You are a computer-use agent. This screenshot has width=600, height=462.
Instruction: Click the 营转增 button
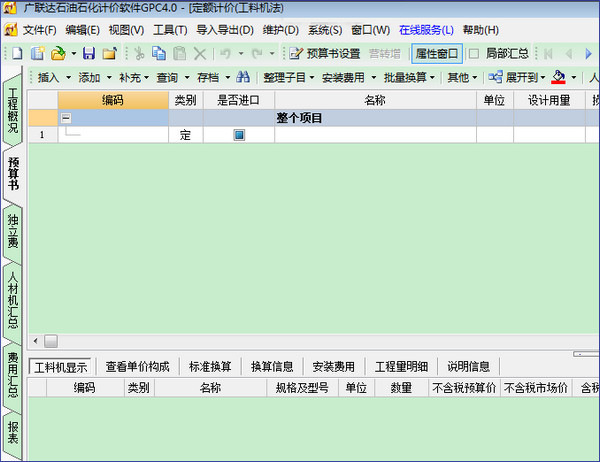pos(385,54)
